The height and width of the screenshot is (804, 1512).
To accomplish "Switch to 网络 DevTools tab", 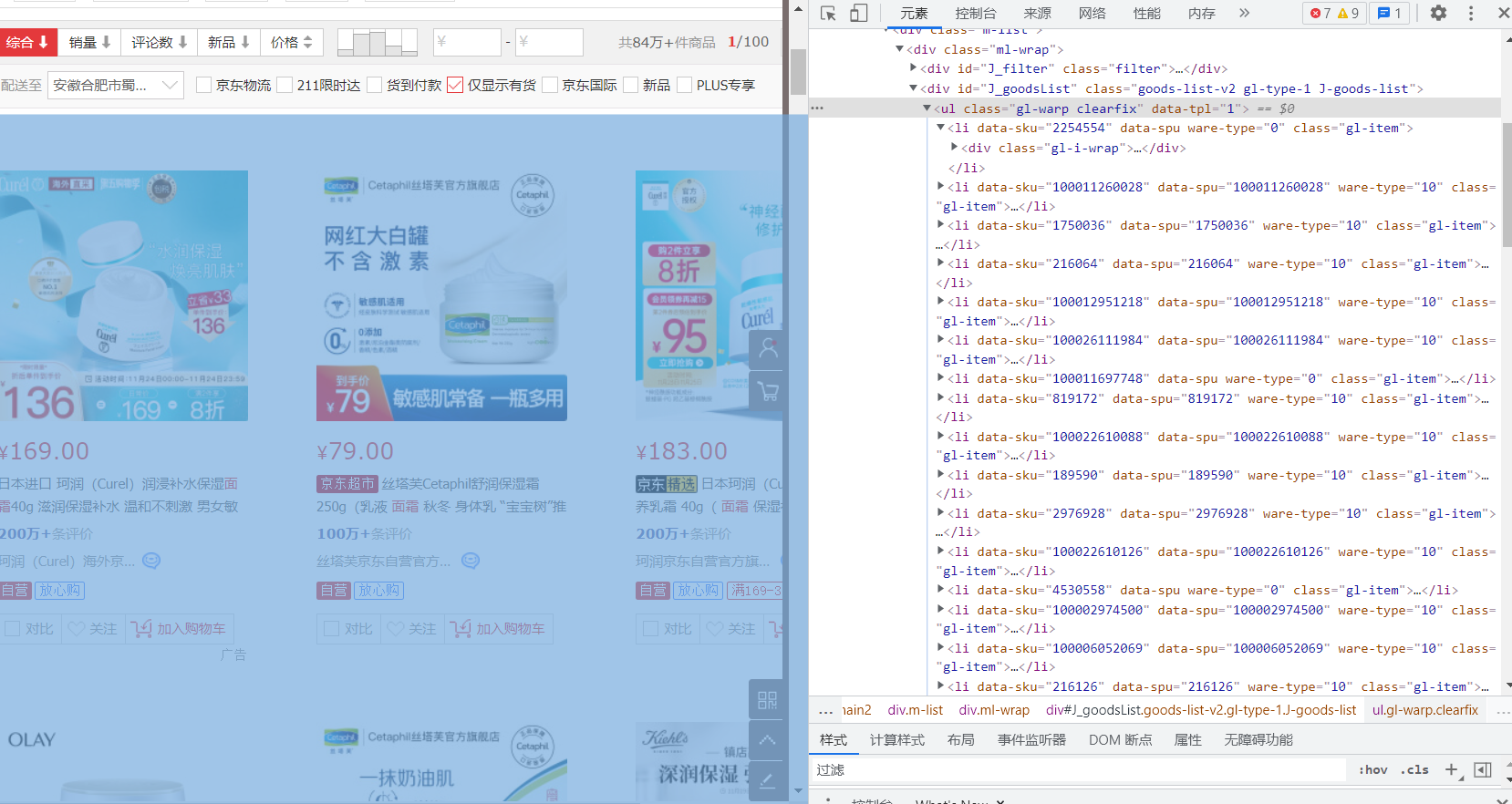I will [1092, 13].
